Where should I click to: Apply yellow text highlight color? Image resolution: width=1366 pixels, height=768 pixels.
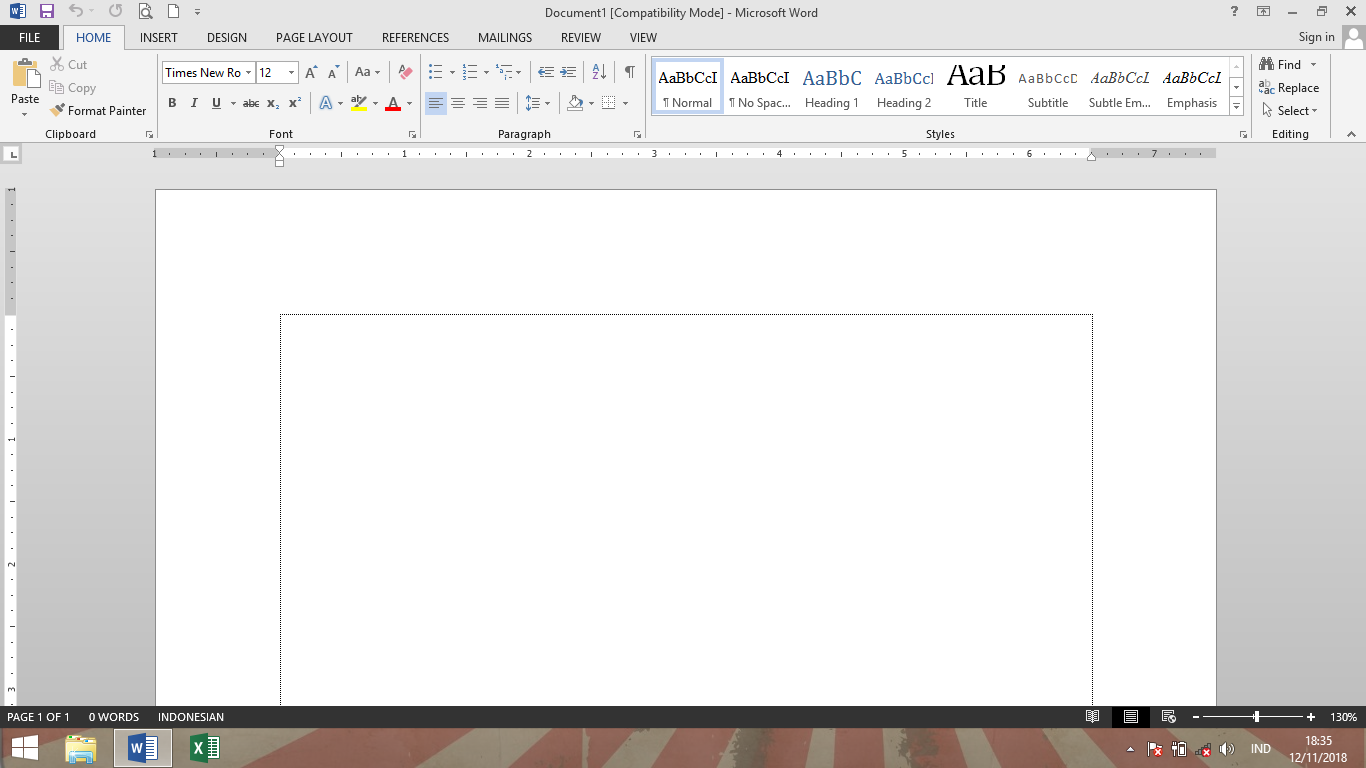360,103
